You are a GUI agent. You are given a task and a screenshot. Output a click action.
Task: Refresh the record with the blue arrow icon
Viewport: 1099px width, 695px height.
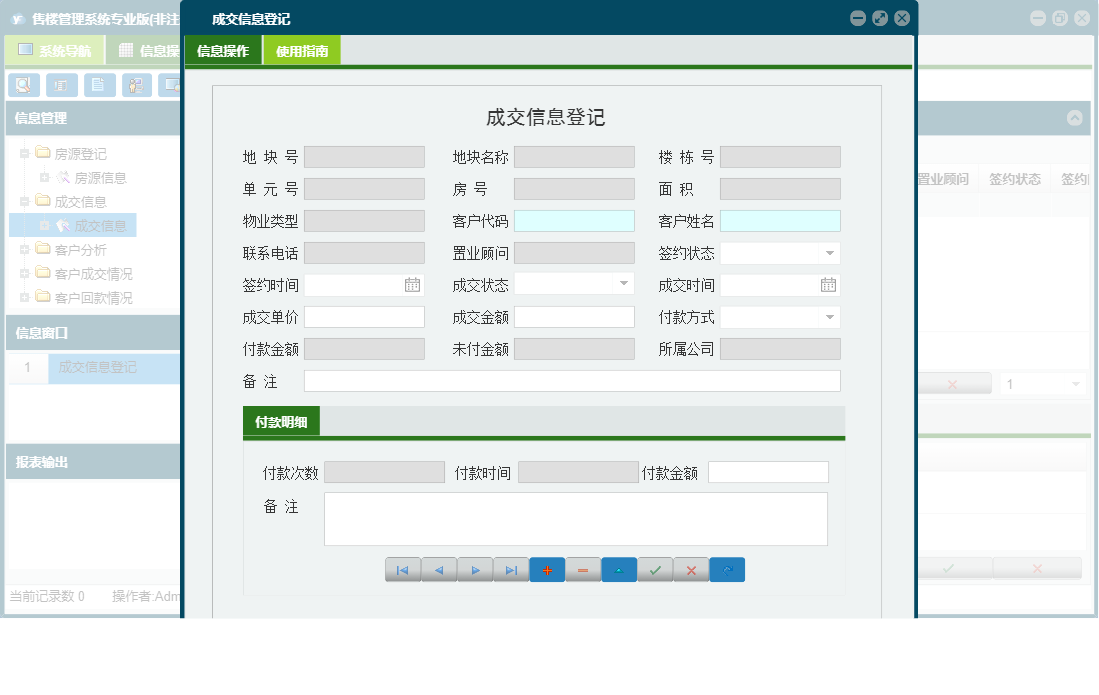pos(727,569)
